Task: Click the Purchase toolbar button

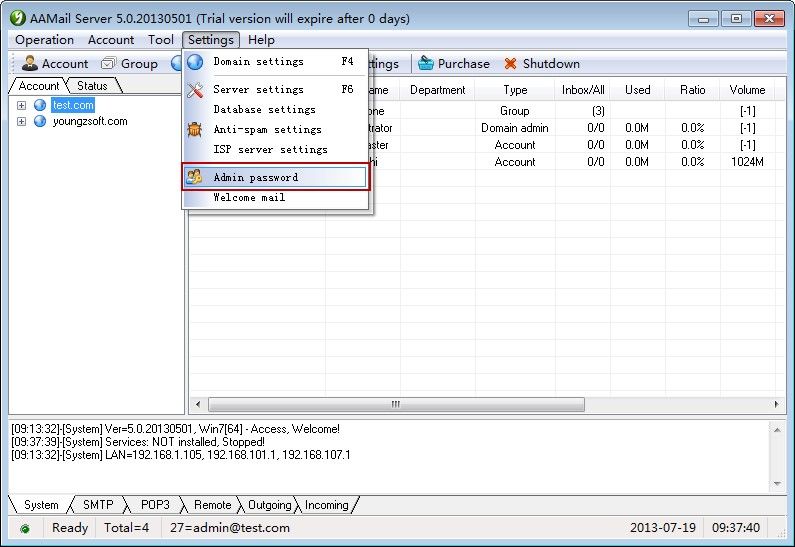Action: [454, 63]
